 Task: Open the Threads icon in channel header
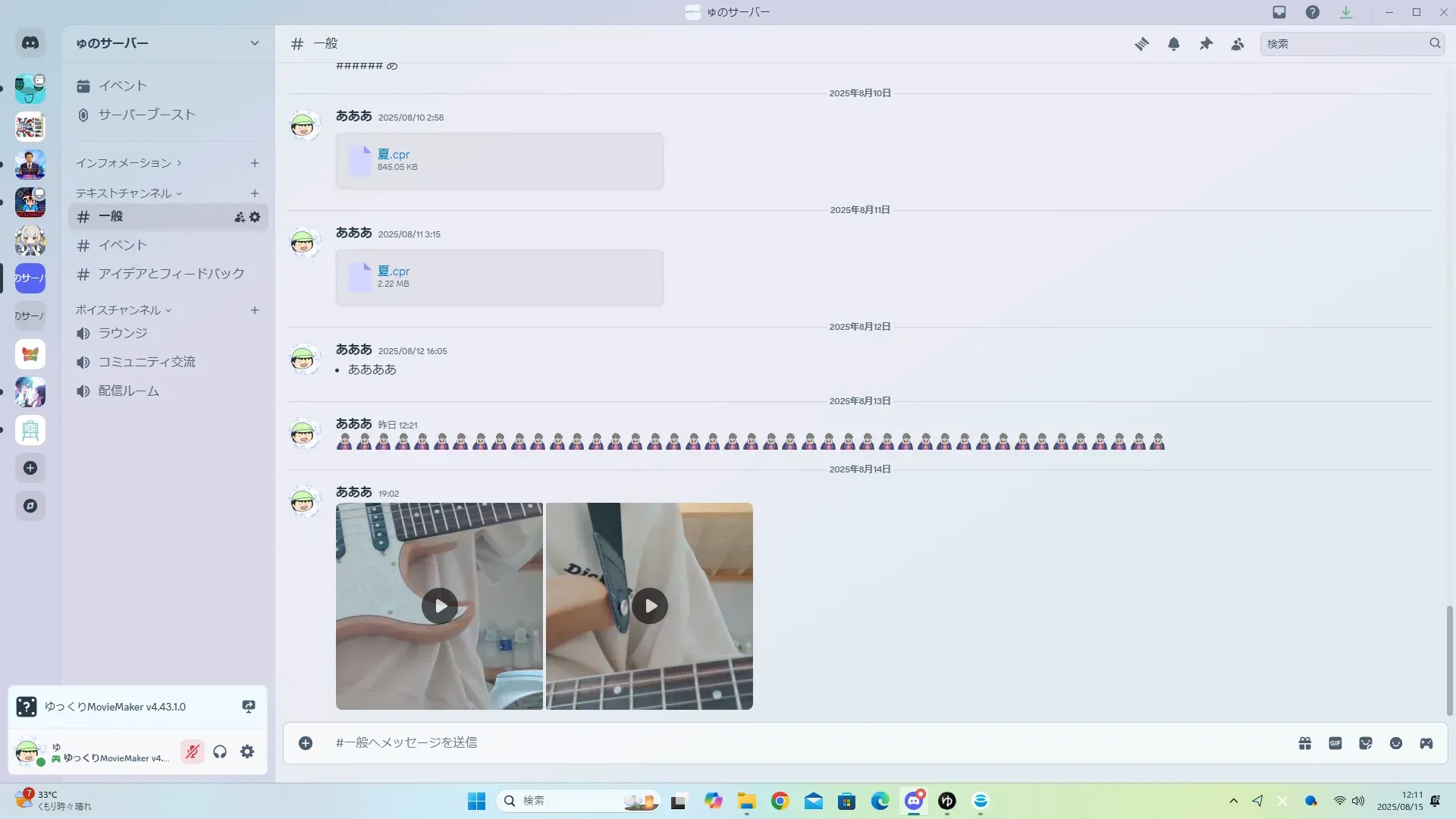[x=1141, y=44]
